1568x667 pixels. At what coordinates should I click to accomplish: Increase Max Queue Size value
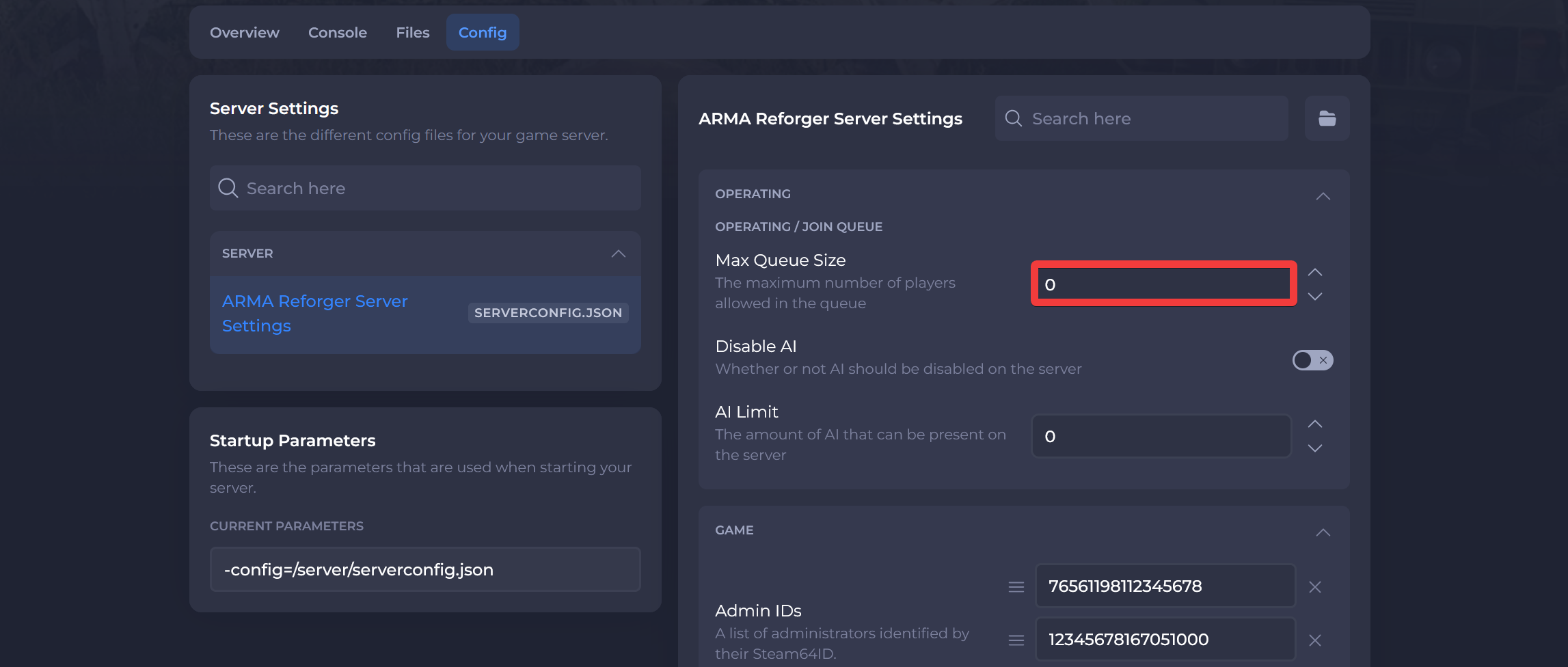[1314, 272]
